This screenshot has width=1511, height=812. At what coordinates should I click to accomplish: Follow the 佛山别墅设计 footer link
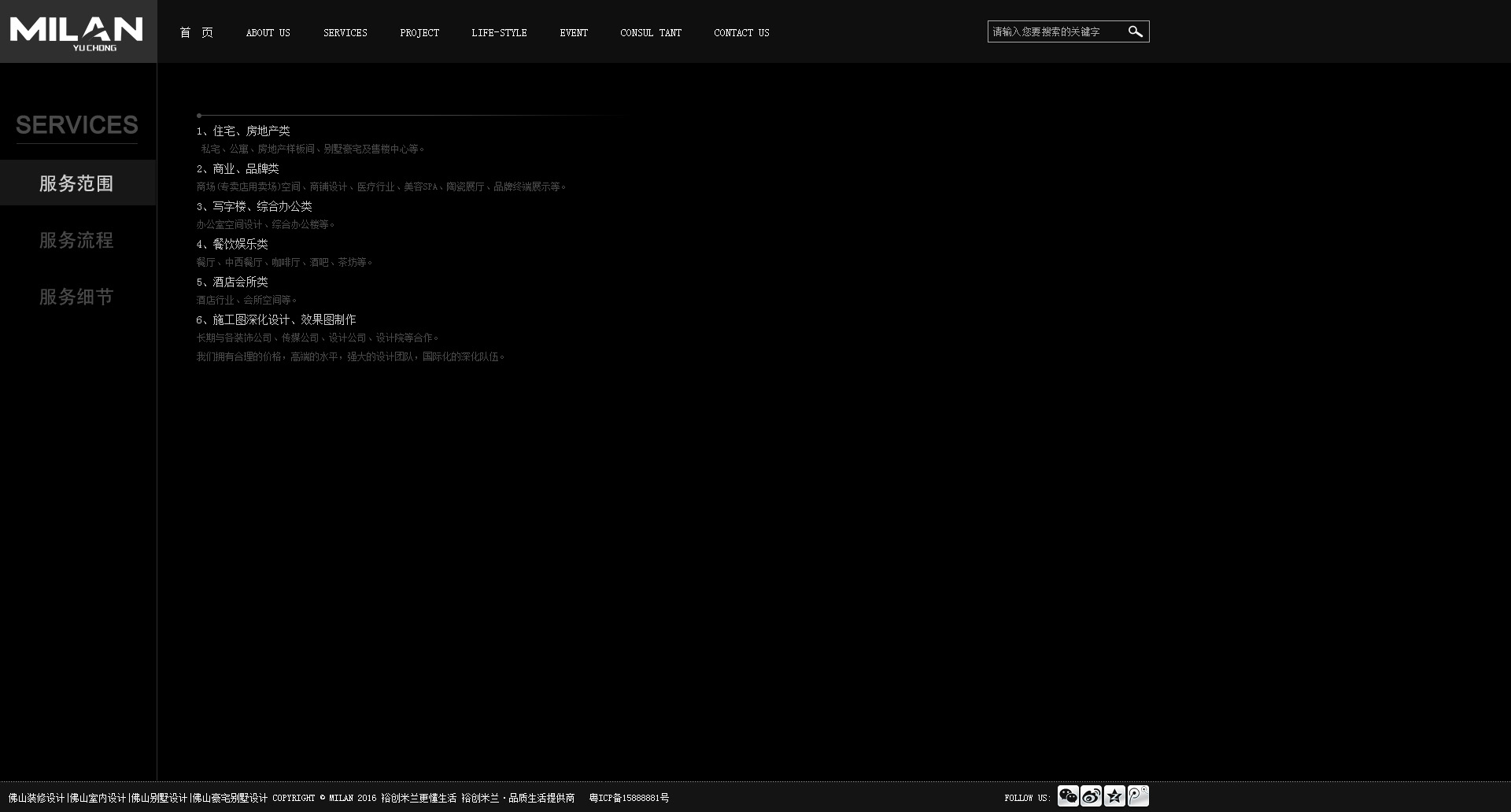(x=159, y=798)
